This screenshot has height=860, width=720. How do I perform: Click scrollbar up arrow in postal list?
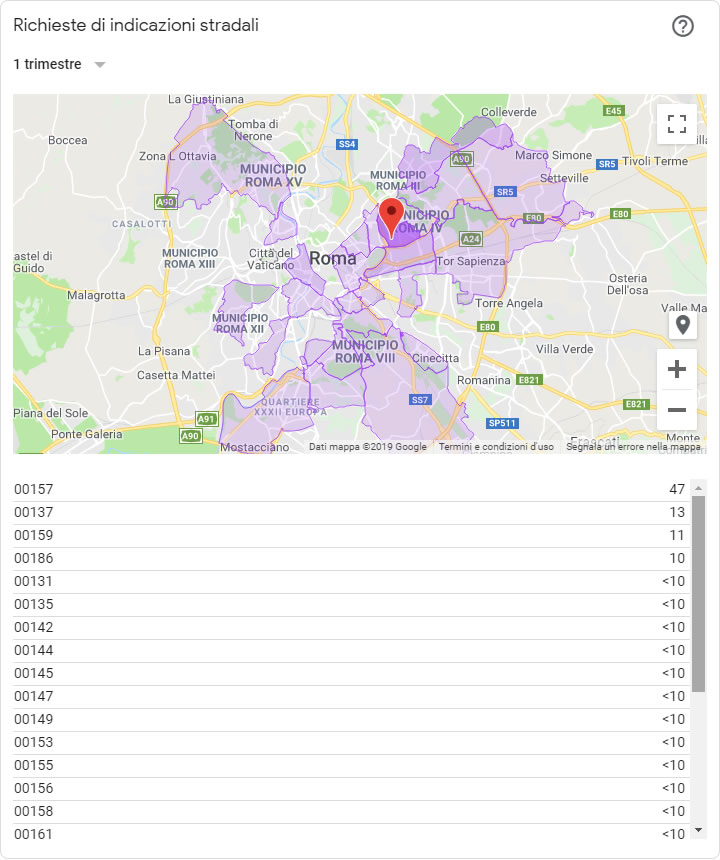698,485
